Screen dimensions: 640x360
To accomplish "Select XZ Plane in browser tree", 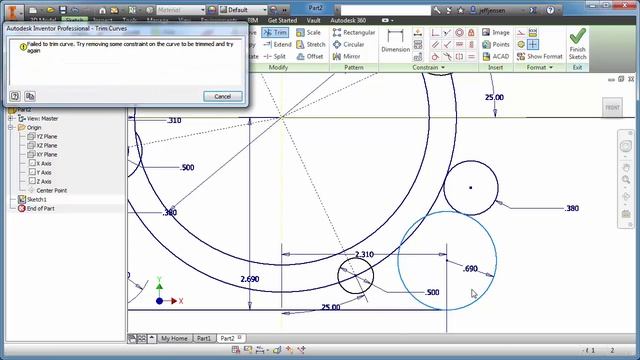I will [42, 145].
